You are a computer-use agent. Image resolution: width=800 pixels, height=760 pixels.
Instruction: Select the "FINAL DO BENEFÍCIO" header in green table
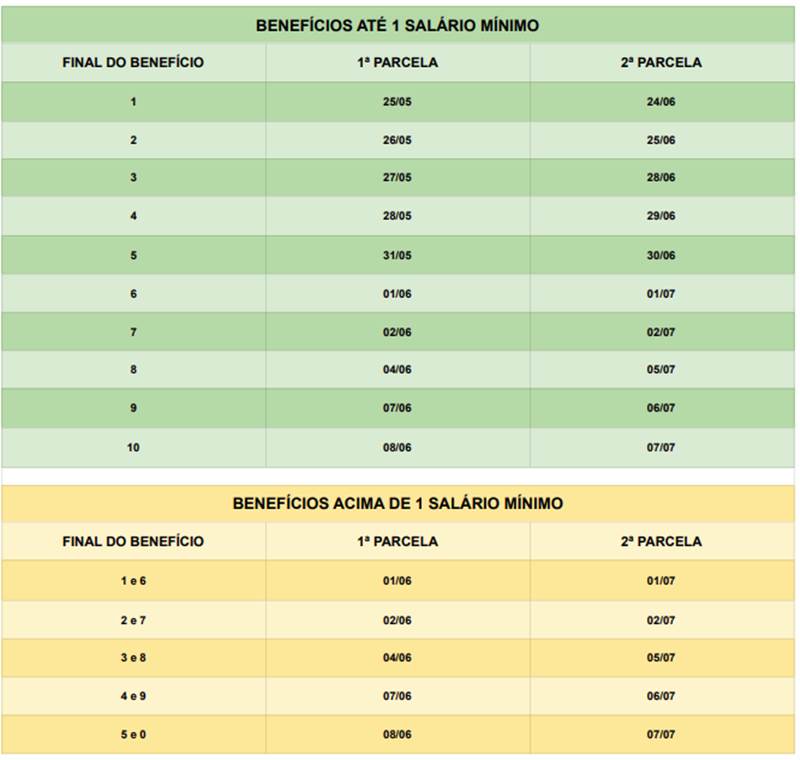[133, 62]
